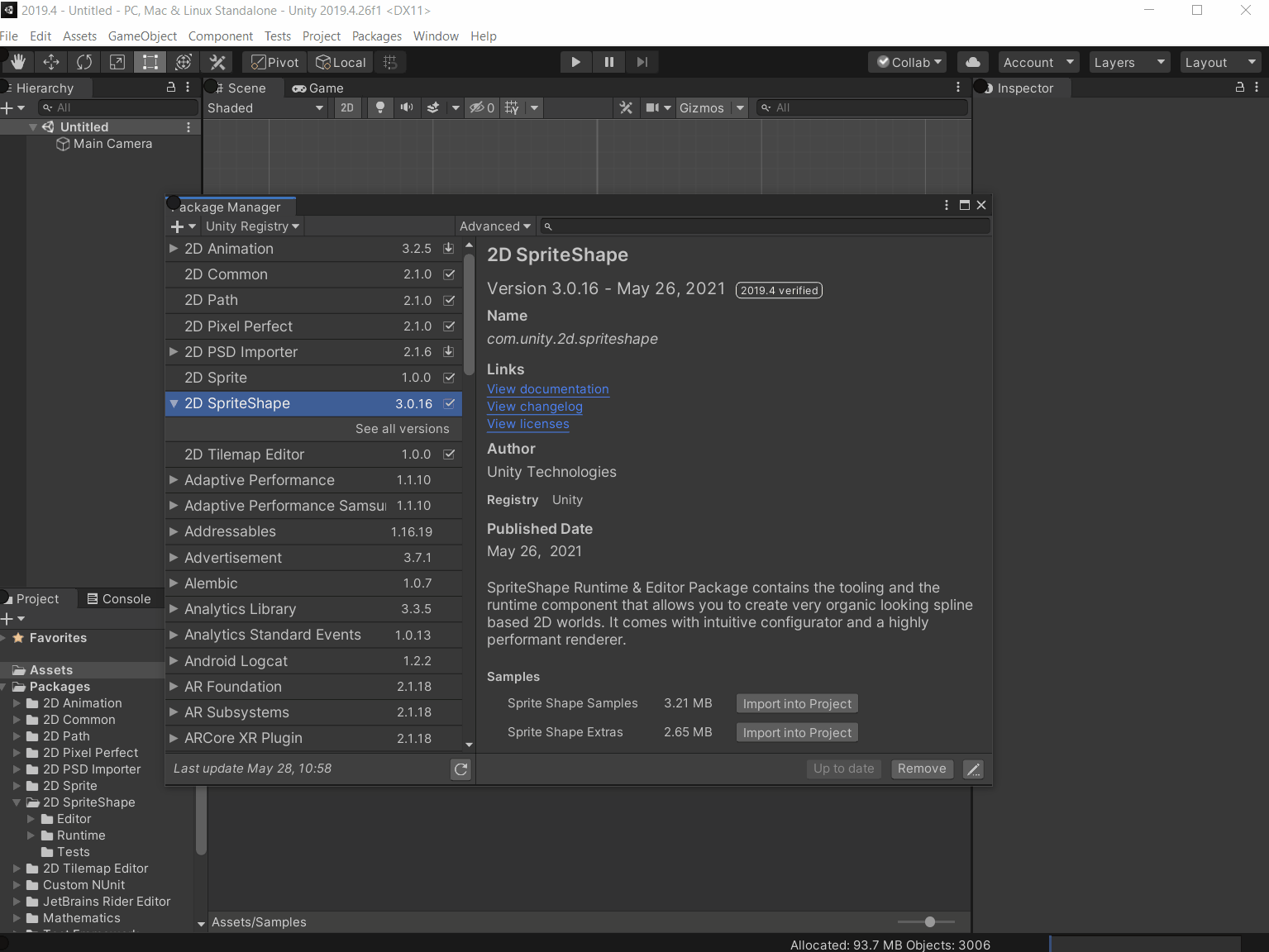
Task: Start Play mode
Action: [x=575, y=62]
